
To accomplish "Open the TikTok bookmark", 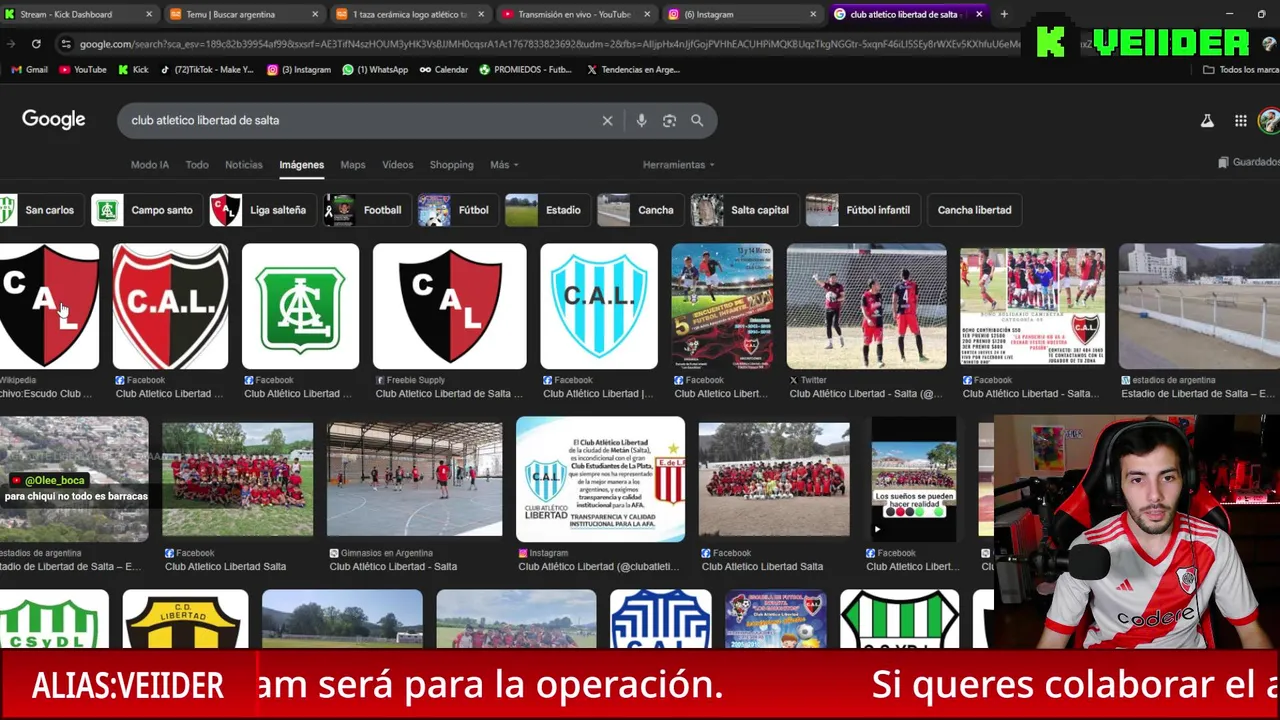I will 207,70.
